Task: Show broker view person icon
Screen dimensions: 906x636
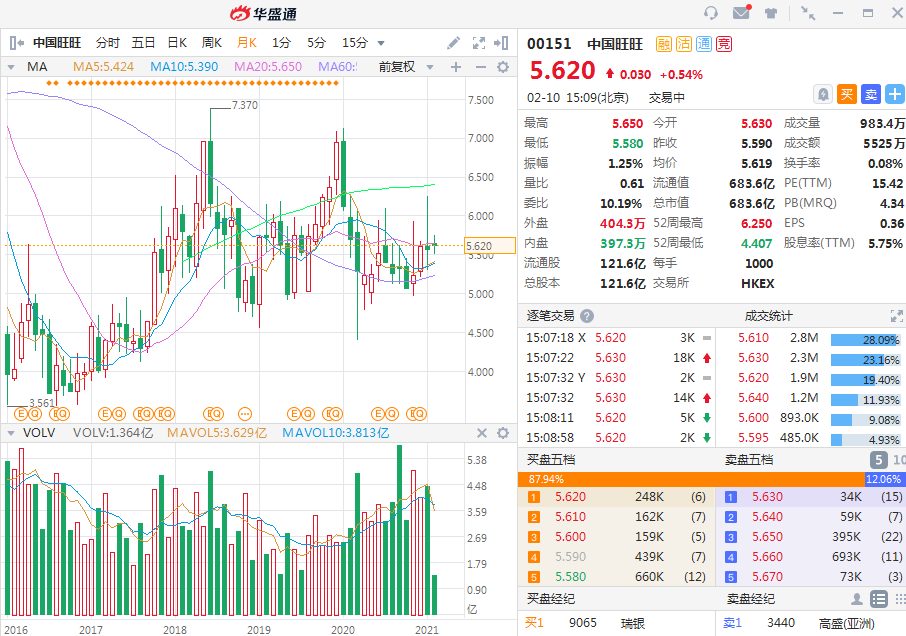Action: [857, 599]
